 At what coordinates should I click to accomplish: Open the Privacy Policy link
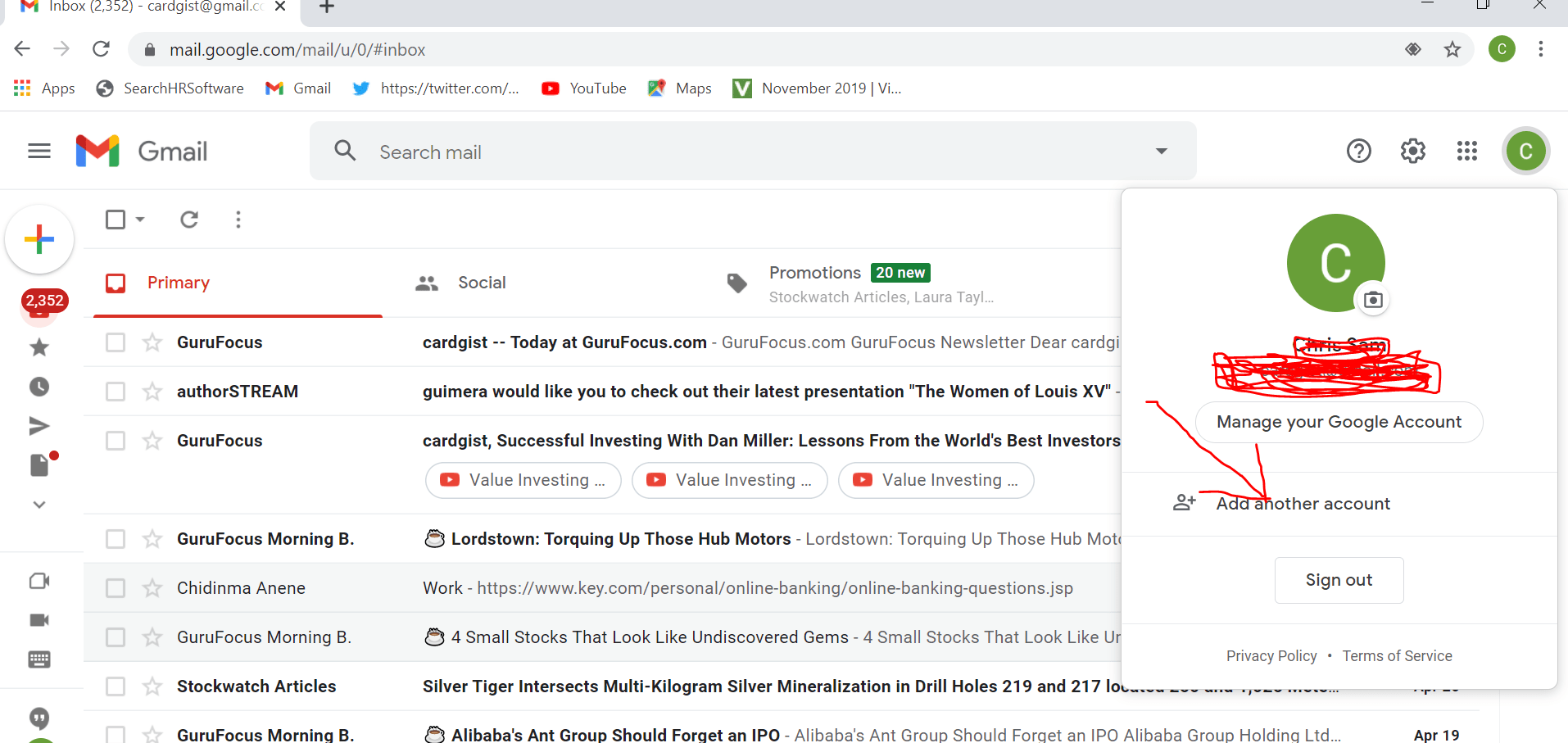click(1271, 655)
